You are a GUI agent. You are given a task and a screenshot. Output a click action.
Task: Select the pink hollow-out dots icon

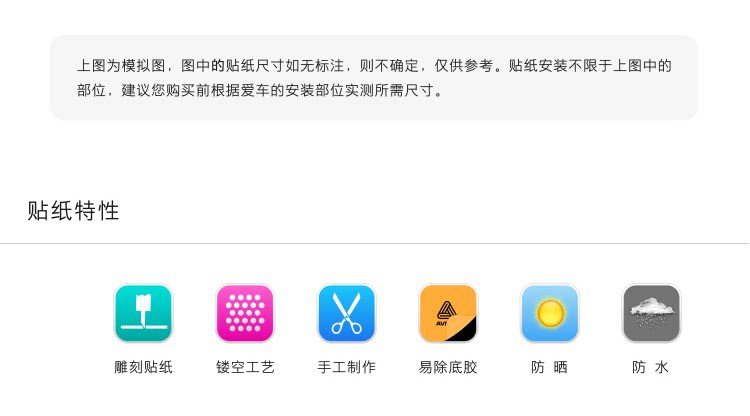245,313
